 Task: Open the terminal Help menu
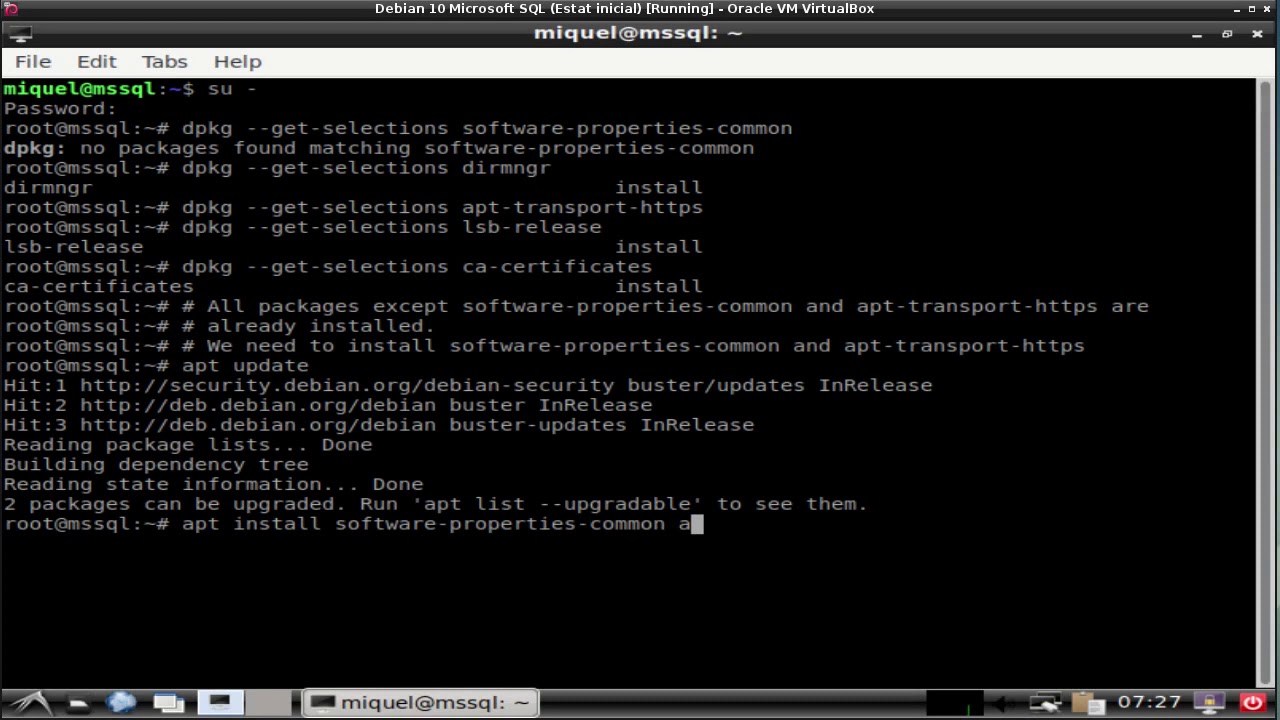pos(237,62)
